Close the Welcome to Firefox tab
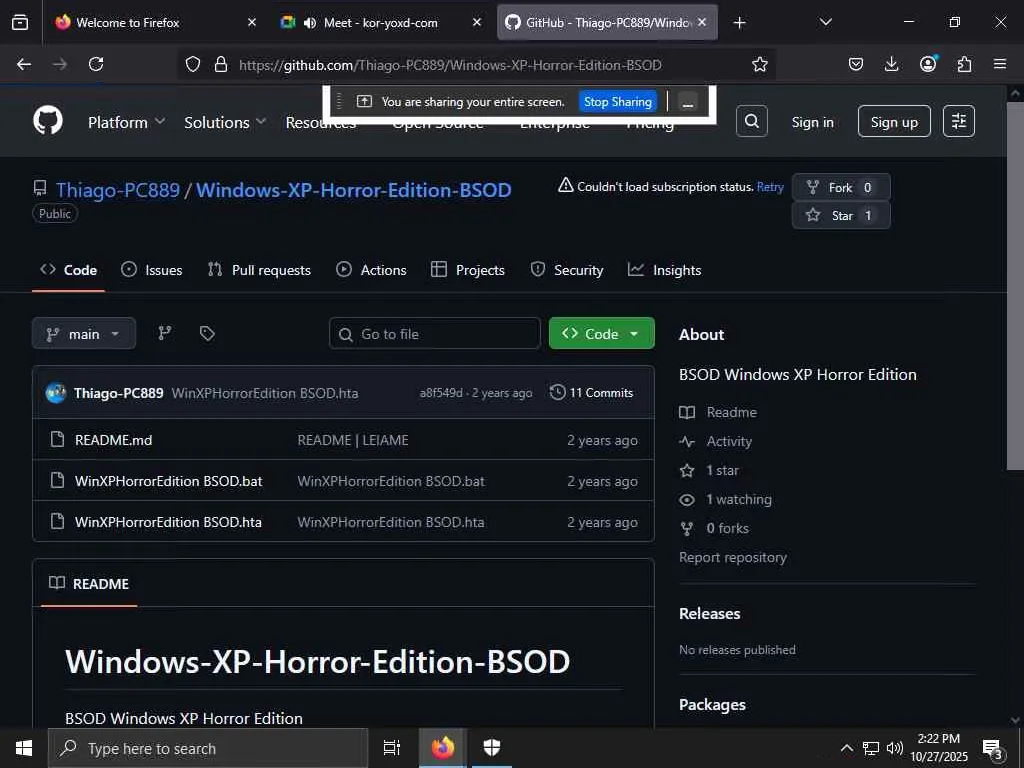The height and width of the screenshot is (768, 1024). 252,22
